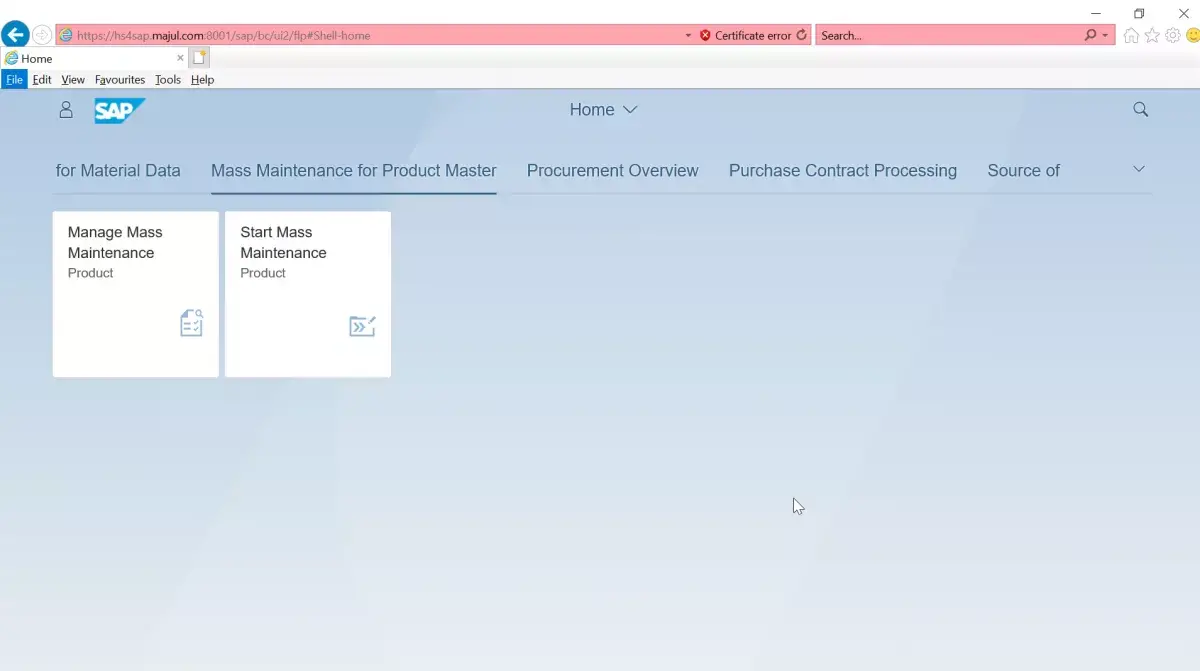Refresh the page with the reload icon
1200x671 pixels.
click(801, 35)
